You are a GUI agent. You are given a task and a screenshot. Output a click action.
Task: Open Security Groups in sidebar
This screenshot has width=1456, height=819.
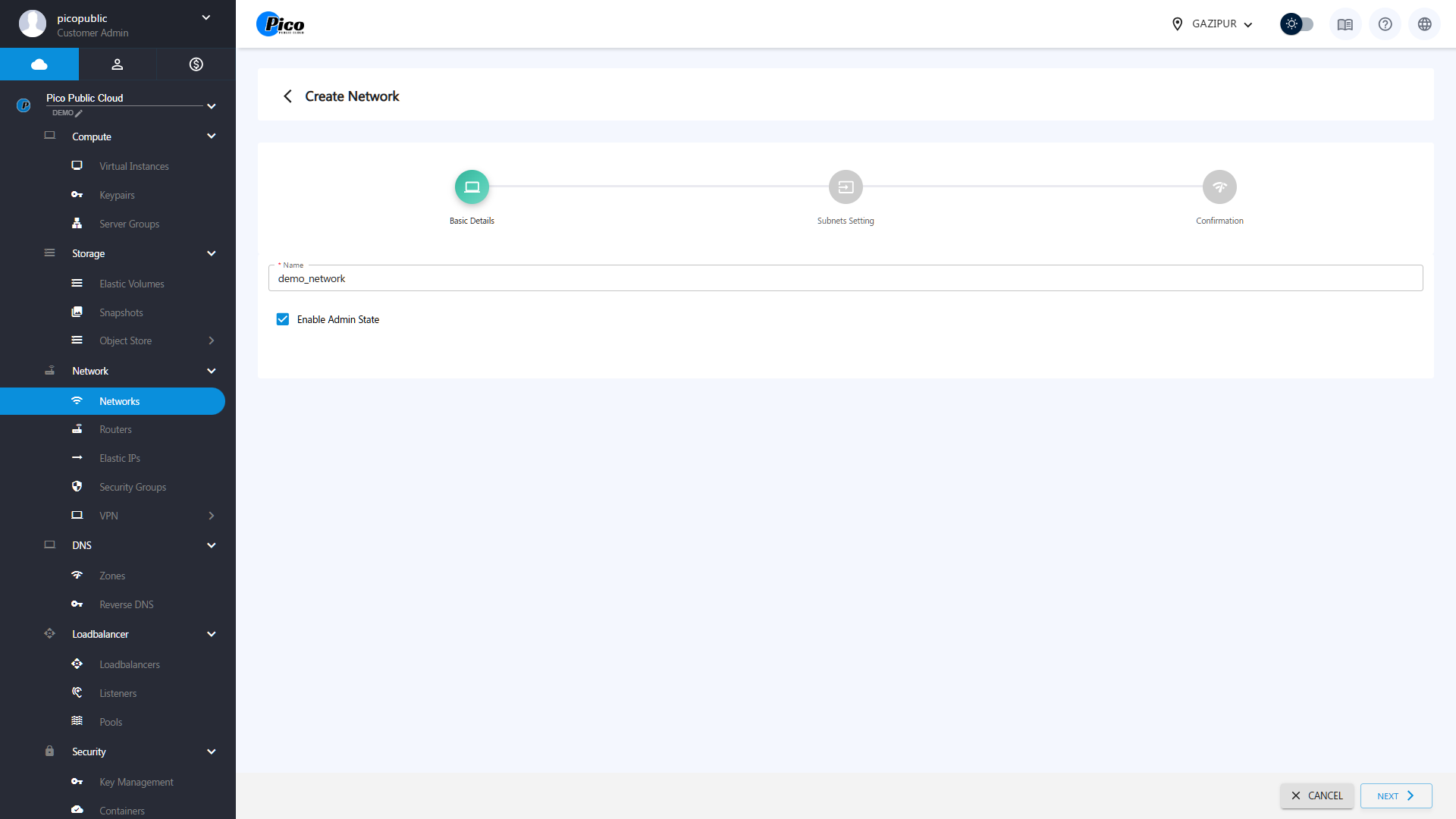pos(133,487)
